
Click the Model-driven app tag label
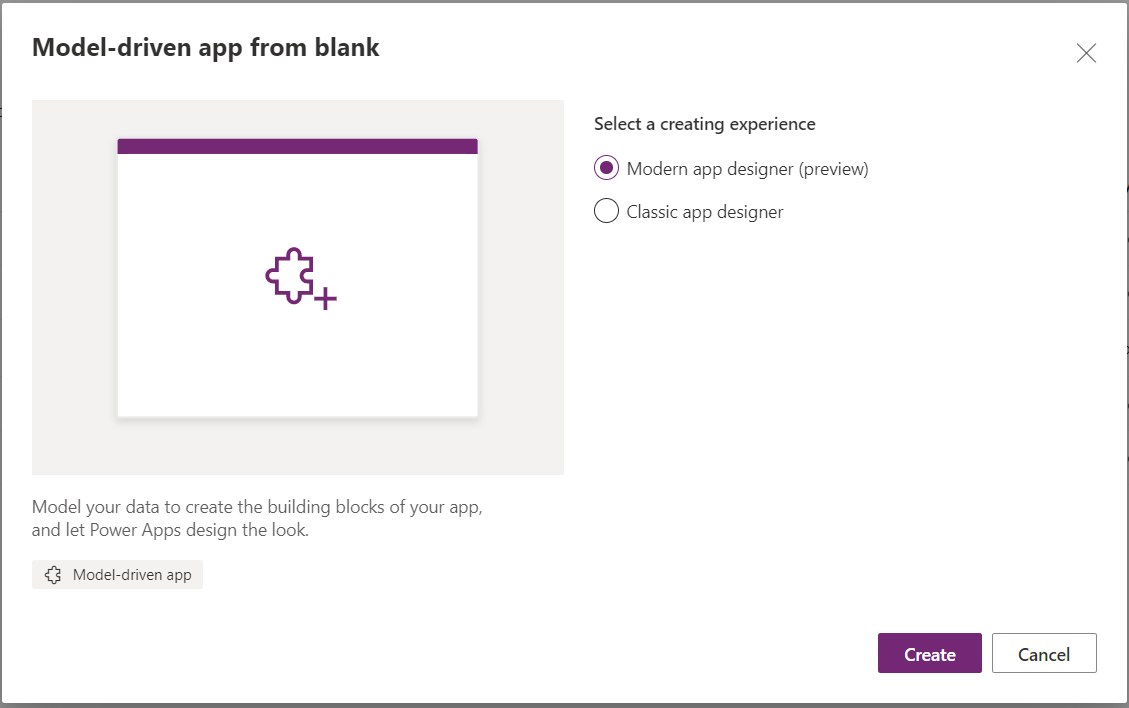coord(132,575)
